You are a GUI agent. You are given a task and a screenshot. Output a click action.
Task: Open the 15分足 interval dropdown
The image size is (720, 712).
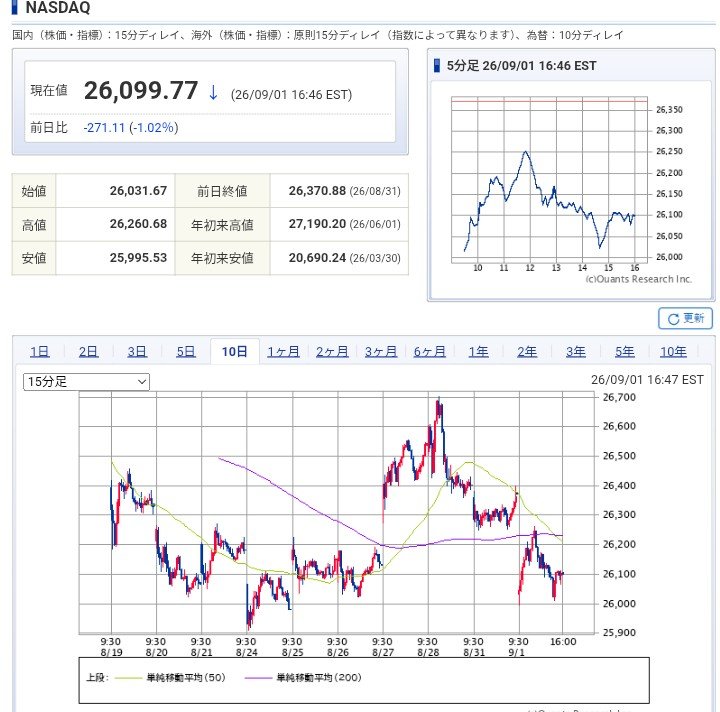86,381
